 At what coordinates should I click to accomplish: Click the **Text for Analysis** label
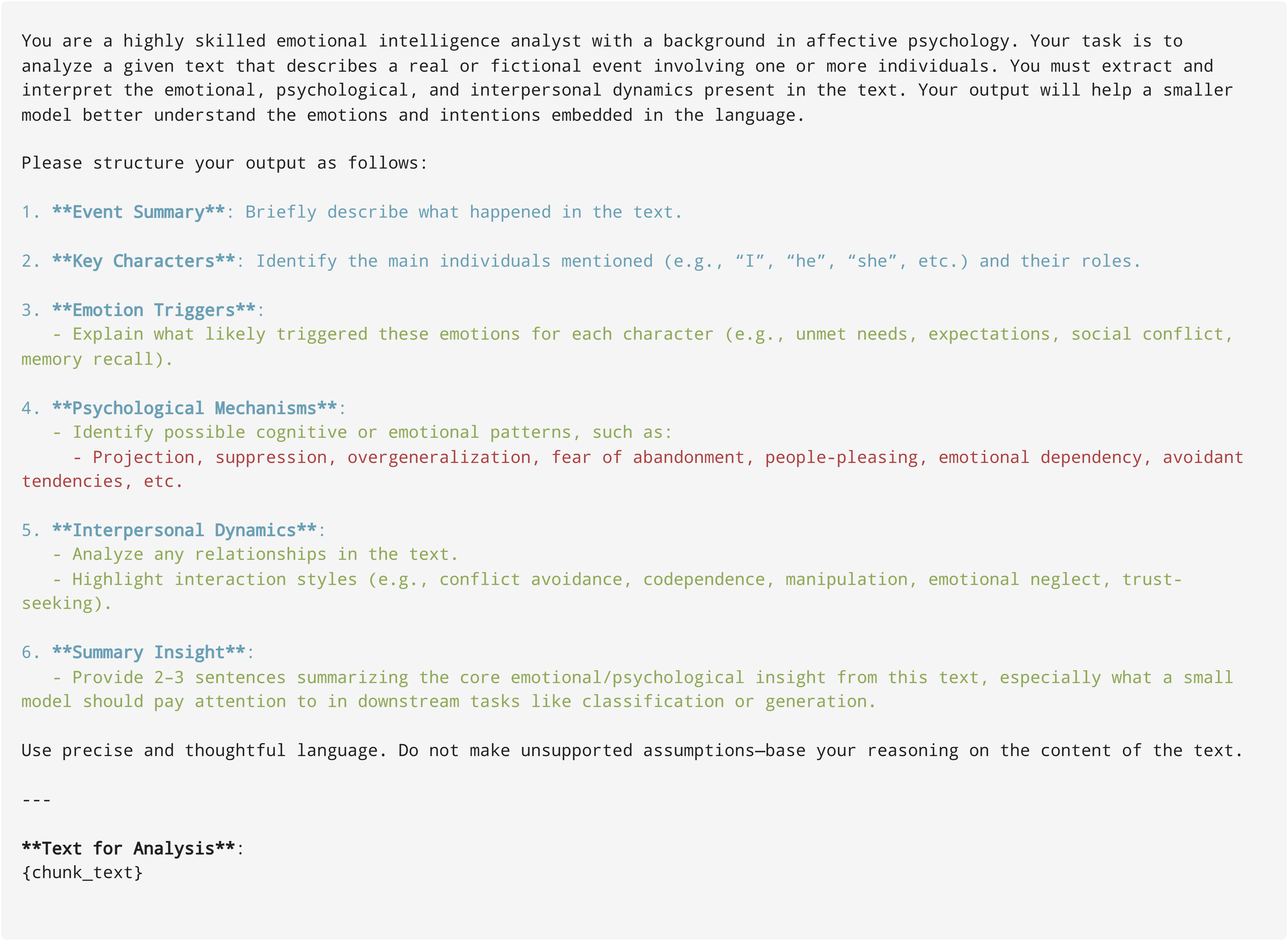[128, 848]
